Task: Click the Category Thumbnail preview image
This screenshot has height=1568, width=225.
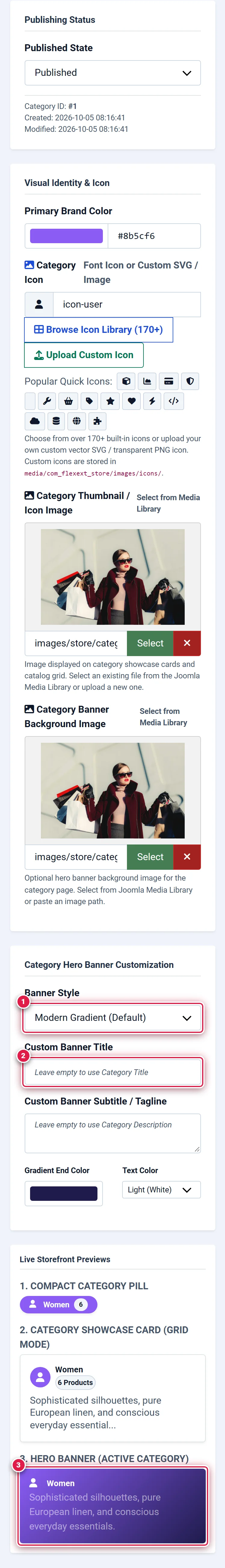Action: 112,576
